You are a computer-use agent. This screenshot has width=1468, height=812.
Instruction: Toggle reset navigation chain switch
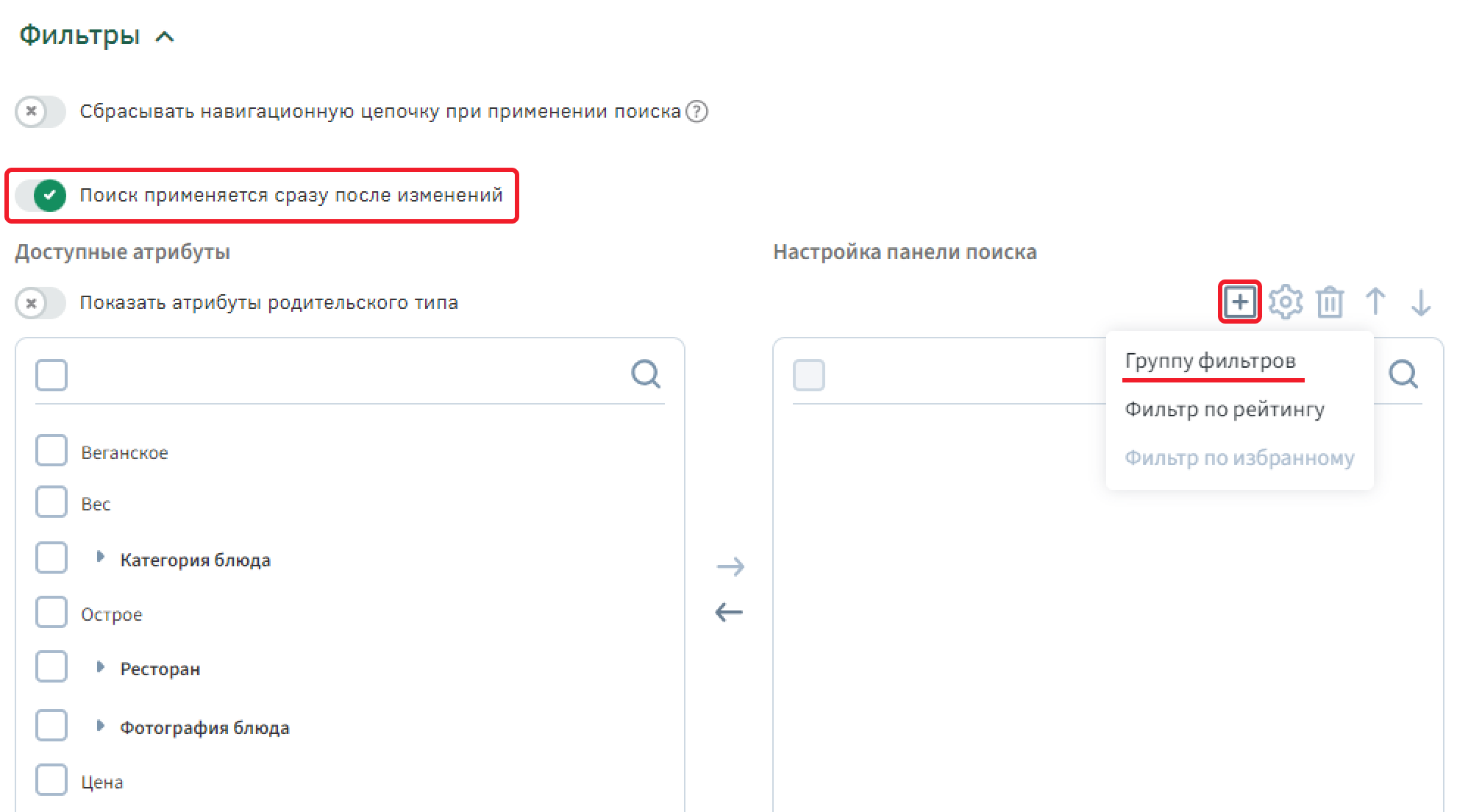point(41,112)
